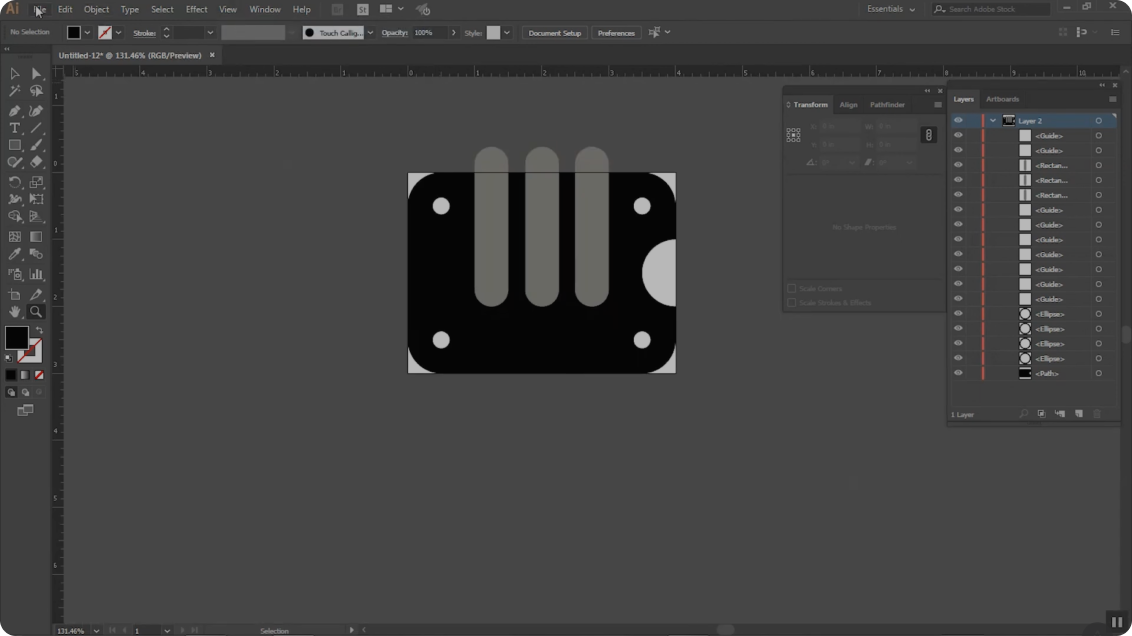Switch to the Artboards tab
The height and width of the screenshot is (636, 1132).
click(1002, 98)
